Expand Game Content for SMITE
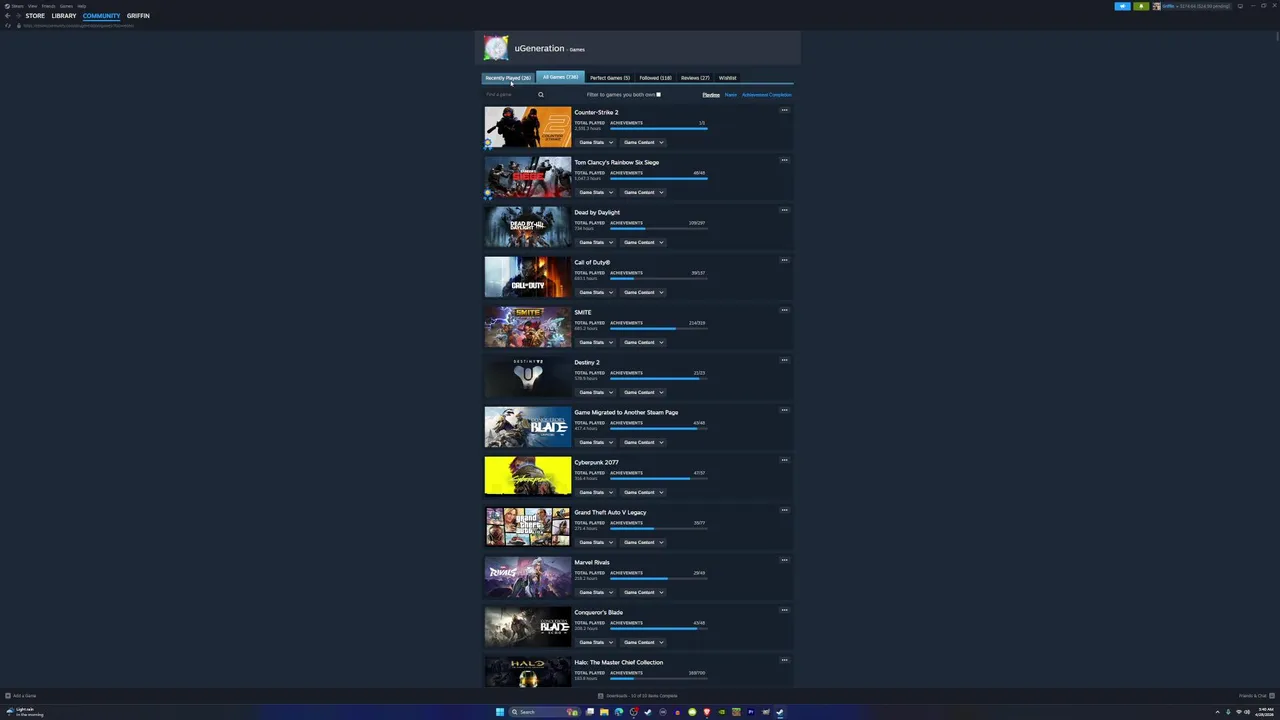 pyautogui.click(x=643, y=342)
